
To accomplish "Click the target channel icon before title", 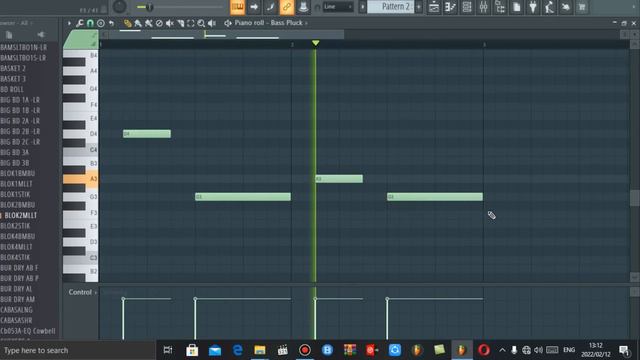I will (228, 23).
